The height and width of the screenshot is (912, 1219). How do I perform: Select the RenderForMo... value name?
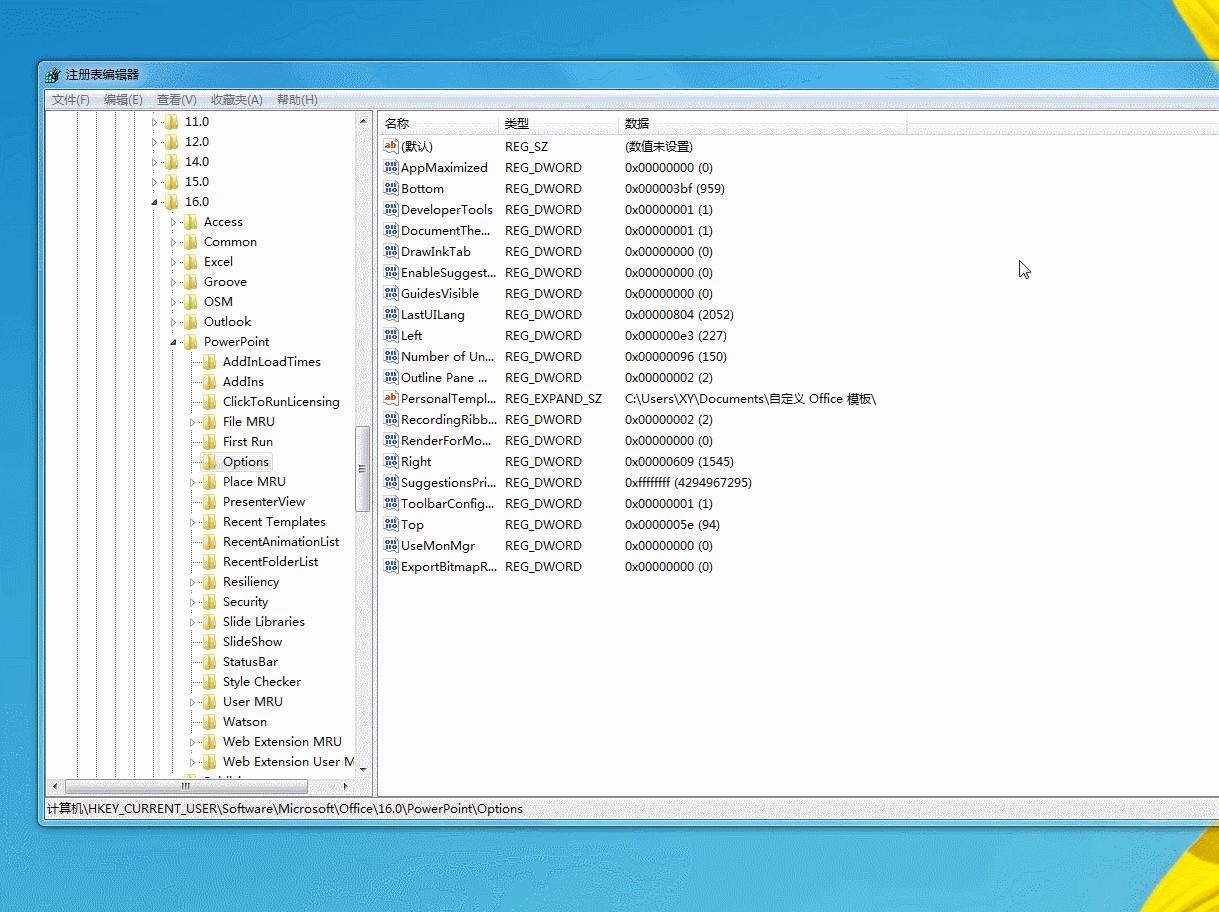point(446,440)
